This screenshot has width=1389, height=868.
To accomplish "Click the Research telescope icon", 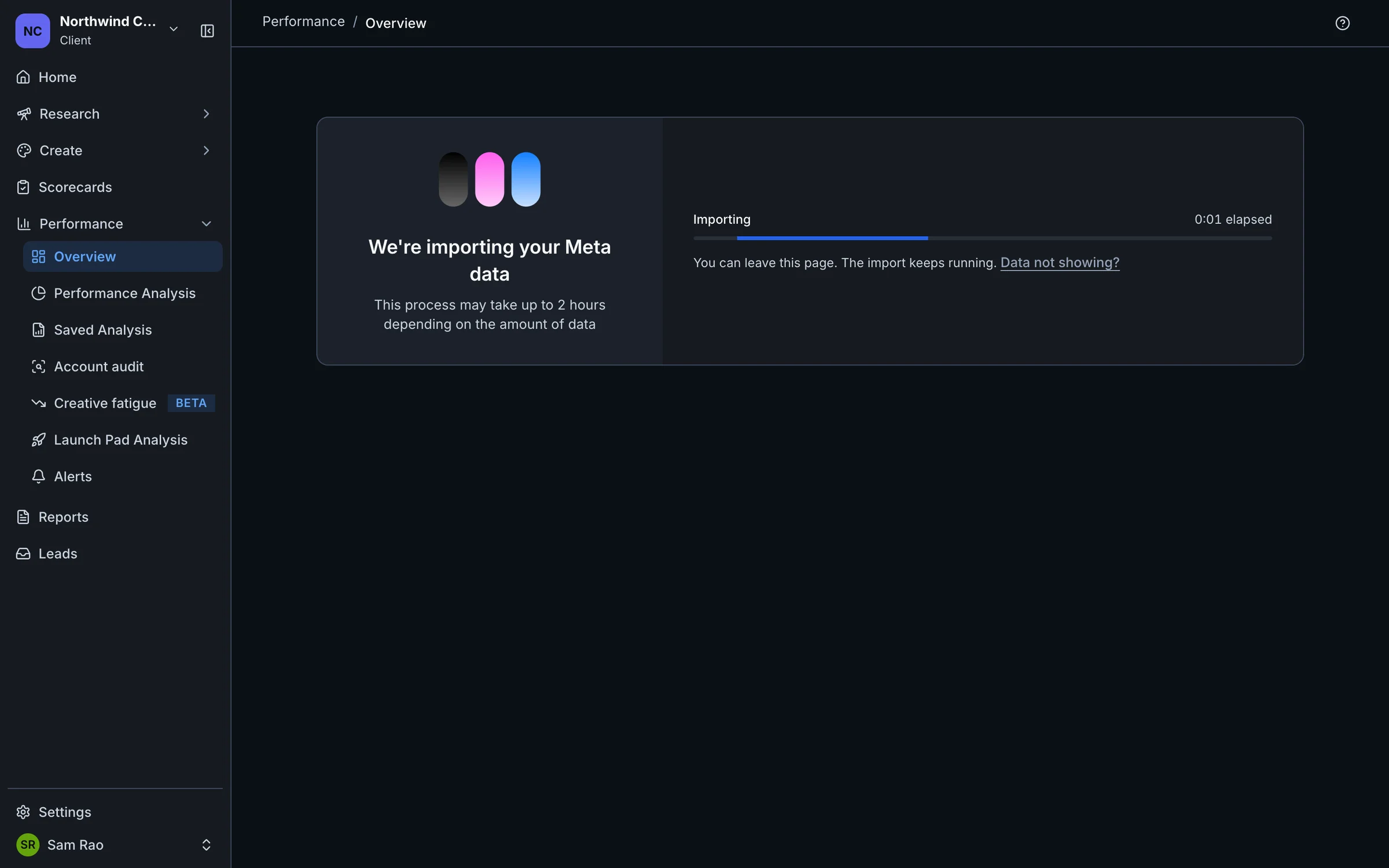I will (24, 114).
